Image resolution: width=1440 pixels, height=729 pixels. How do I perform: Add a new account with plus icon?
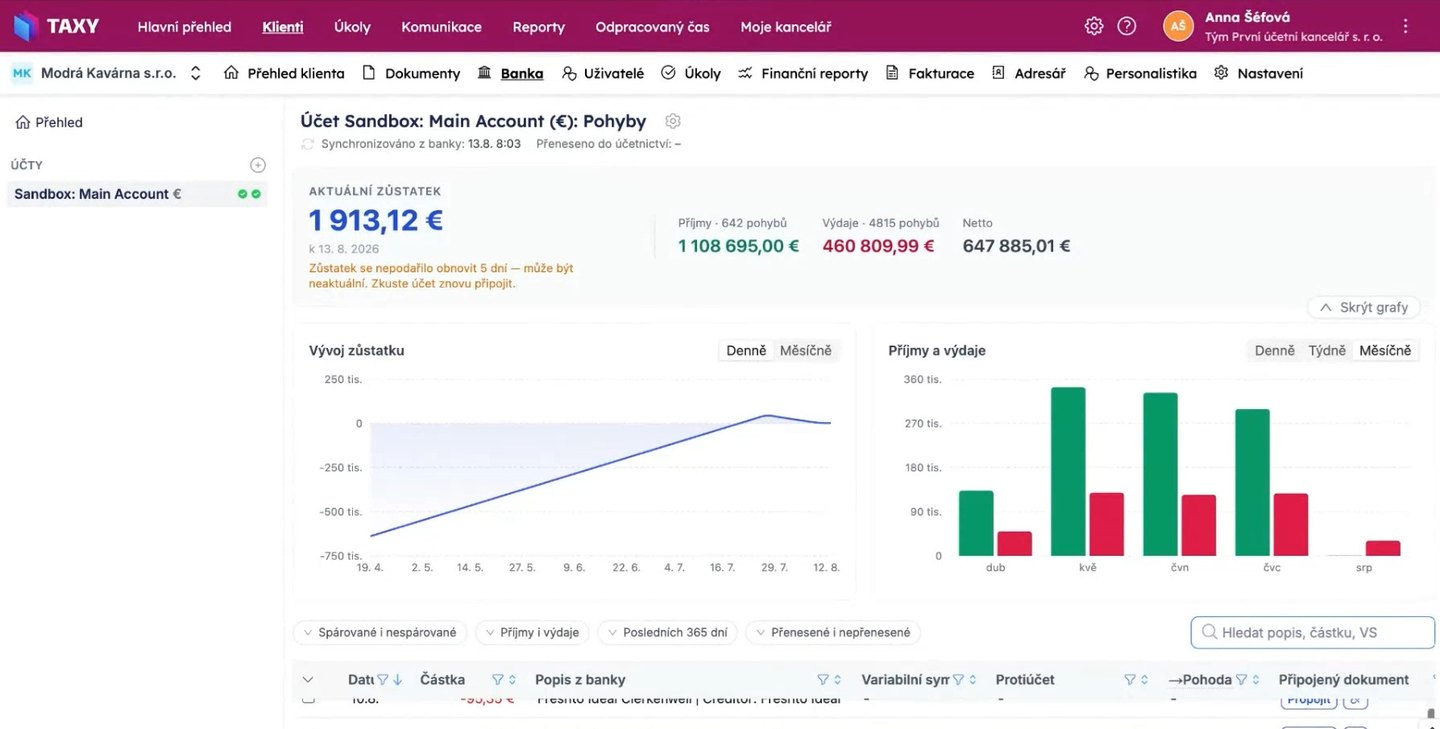(x=258, y=165)
